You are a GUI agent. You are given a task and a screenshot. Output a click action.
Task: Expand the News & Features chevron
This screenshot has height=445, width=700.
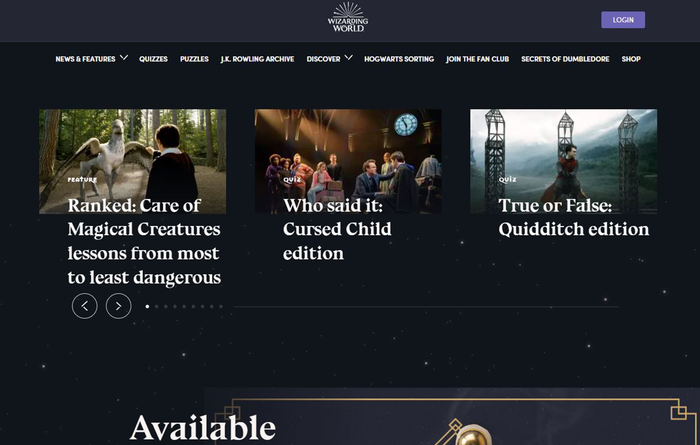(124, 58)
